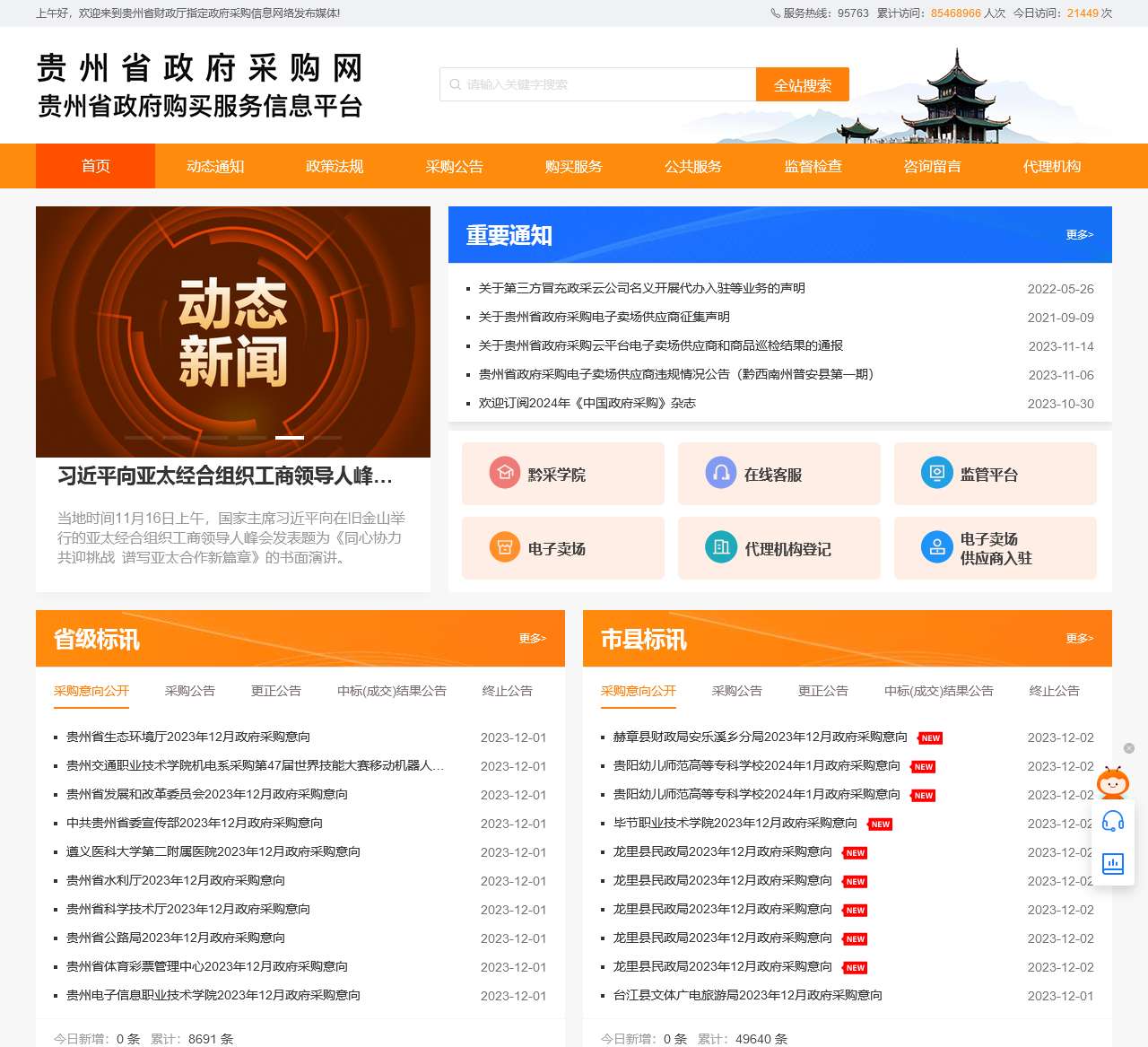Viewport: 1148px width, 1047px height.
Task: Click the floating headset customer service icon
Action: [1113, 821]
